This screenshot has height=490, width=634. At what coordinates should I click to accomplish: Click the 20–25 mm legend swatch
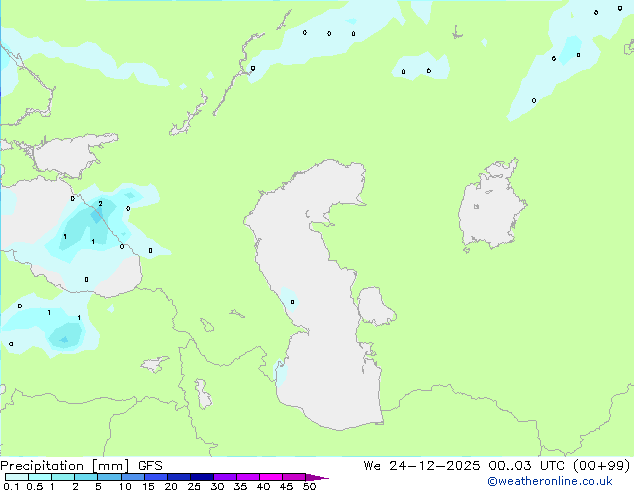(x=179, y=477)
